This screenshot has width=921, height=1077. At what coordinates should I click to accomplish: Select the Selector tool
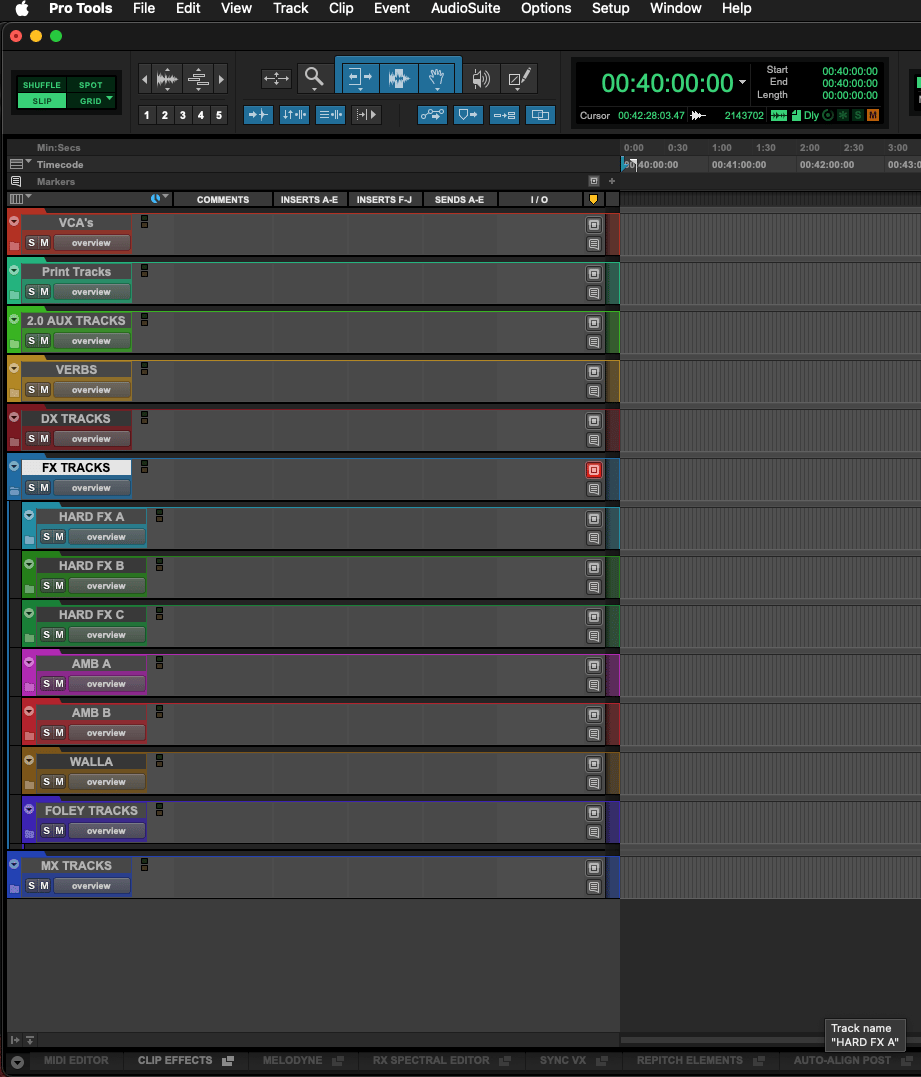click(398, 78)
